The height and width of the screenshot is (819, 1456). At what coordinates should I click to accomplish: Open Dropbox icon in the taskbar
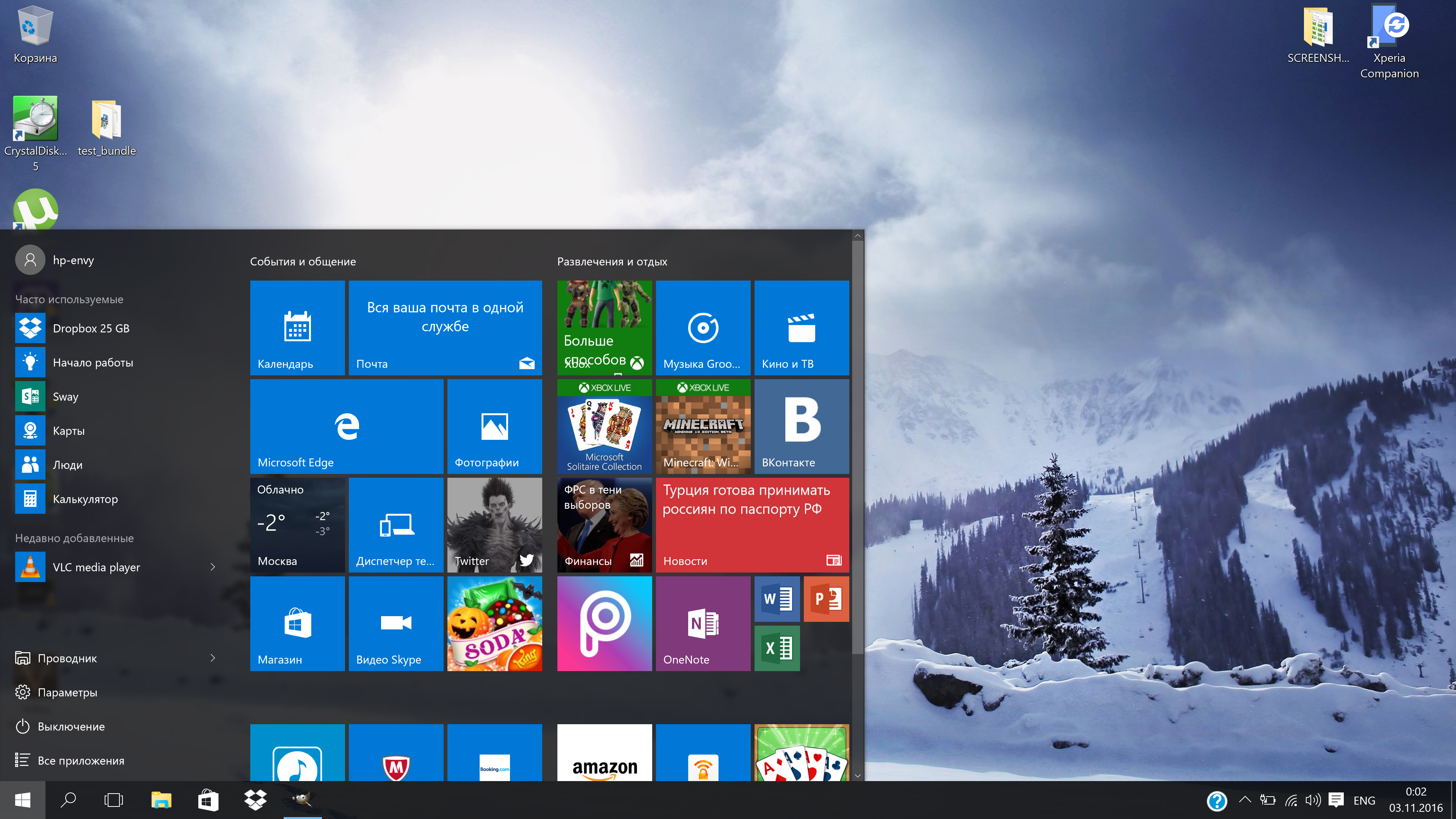click(255, 800)
